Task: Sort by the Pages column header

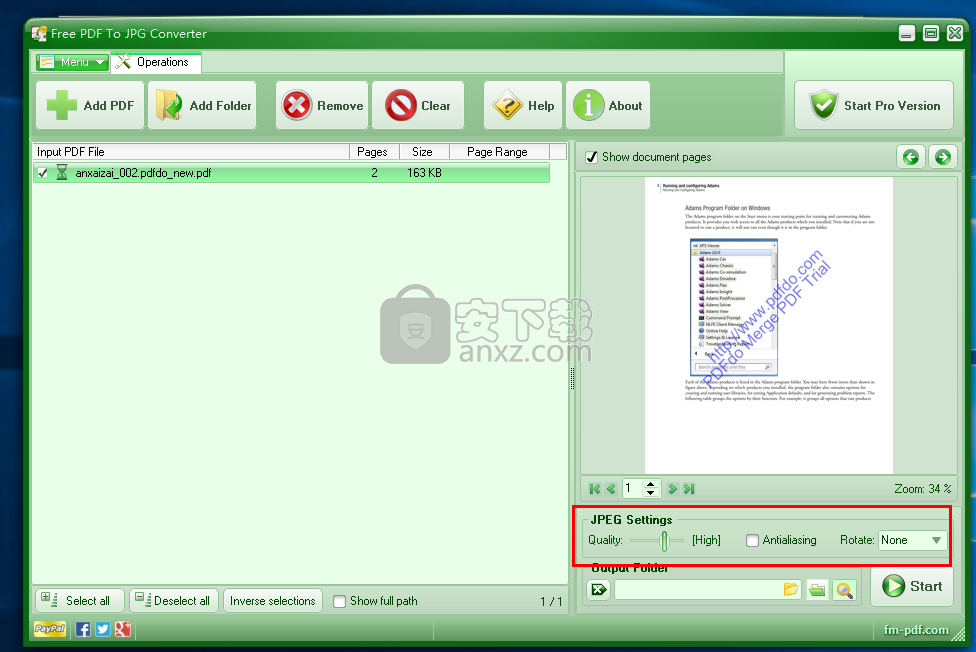Action: (x=374, y=152)
